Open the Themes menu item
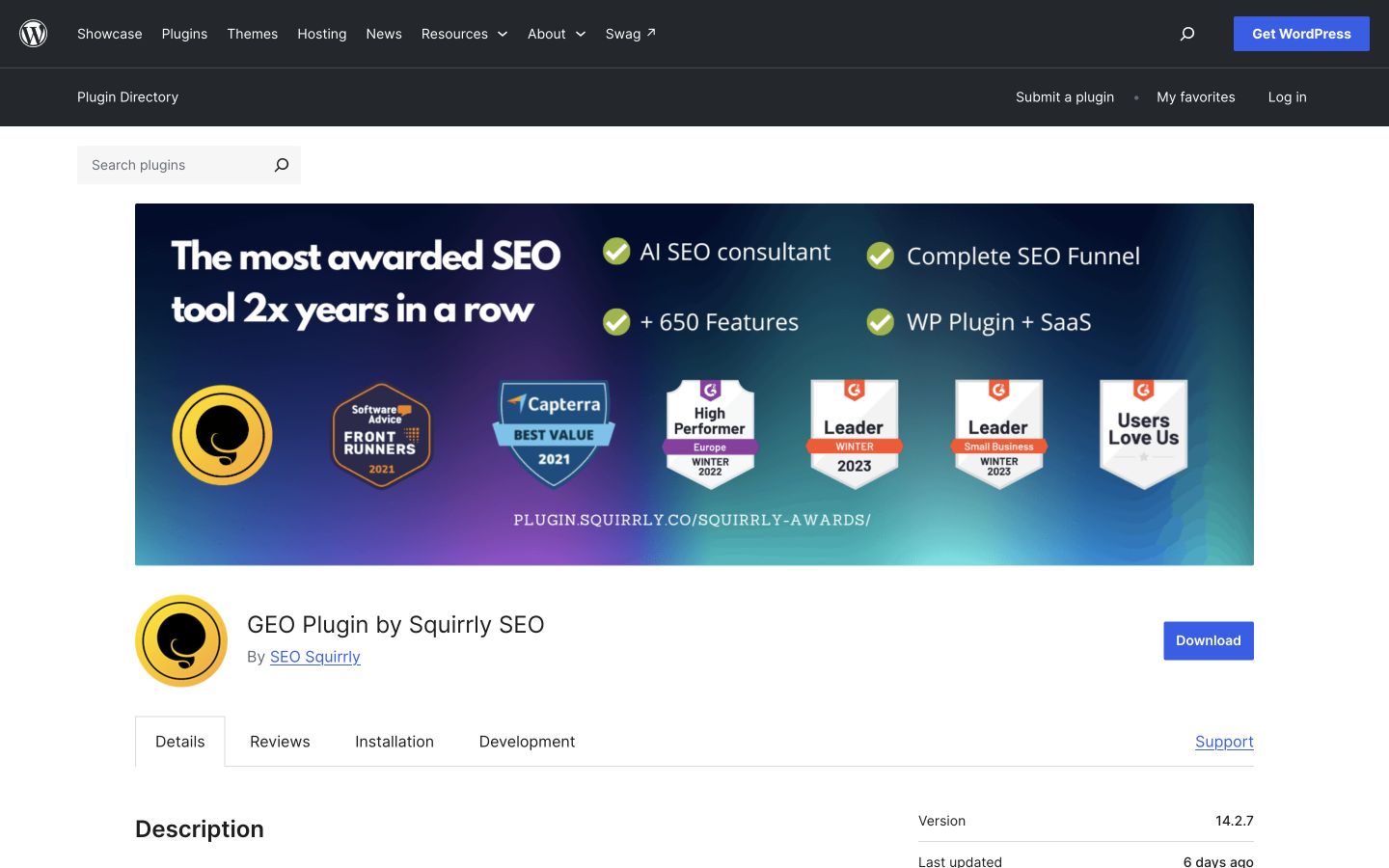1389x868 pixels. [x=253, y=34]
